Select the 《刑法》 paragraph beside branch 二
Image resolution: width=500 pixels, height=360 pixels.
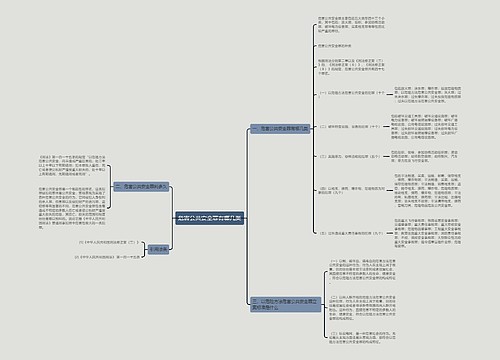pos(72,165)
